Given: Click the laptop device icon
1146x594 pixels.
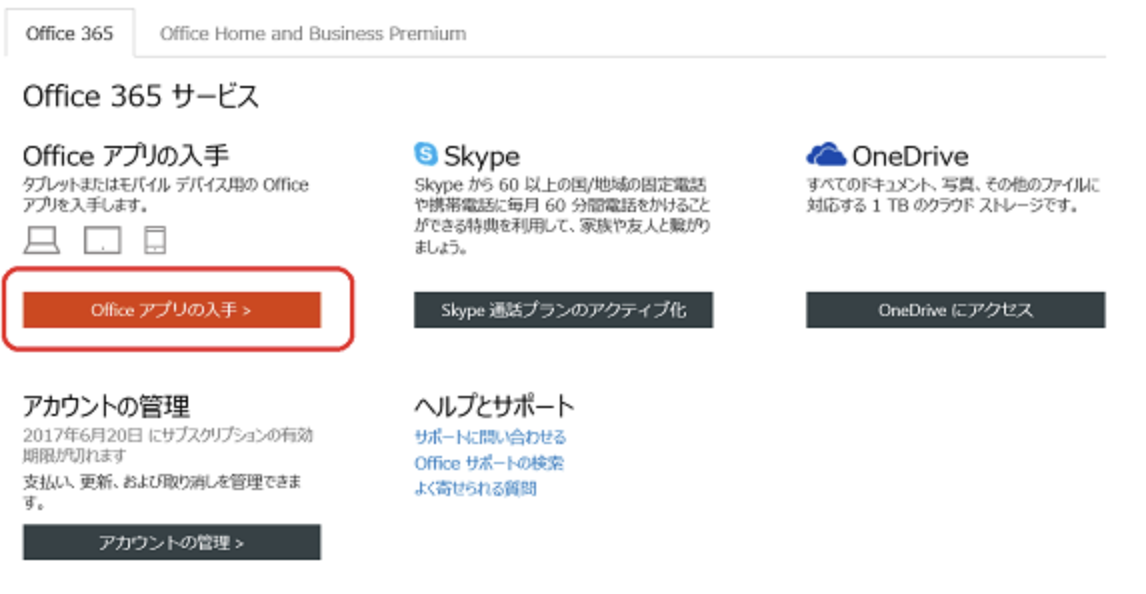Looking at the screenshot, I should click(41, 241).
